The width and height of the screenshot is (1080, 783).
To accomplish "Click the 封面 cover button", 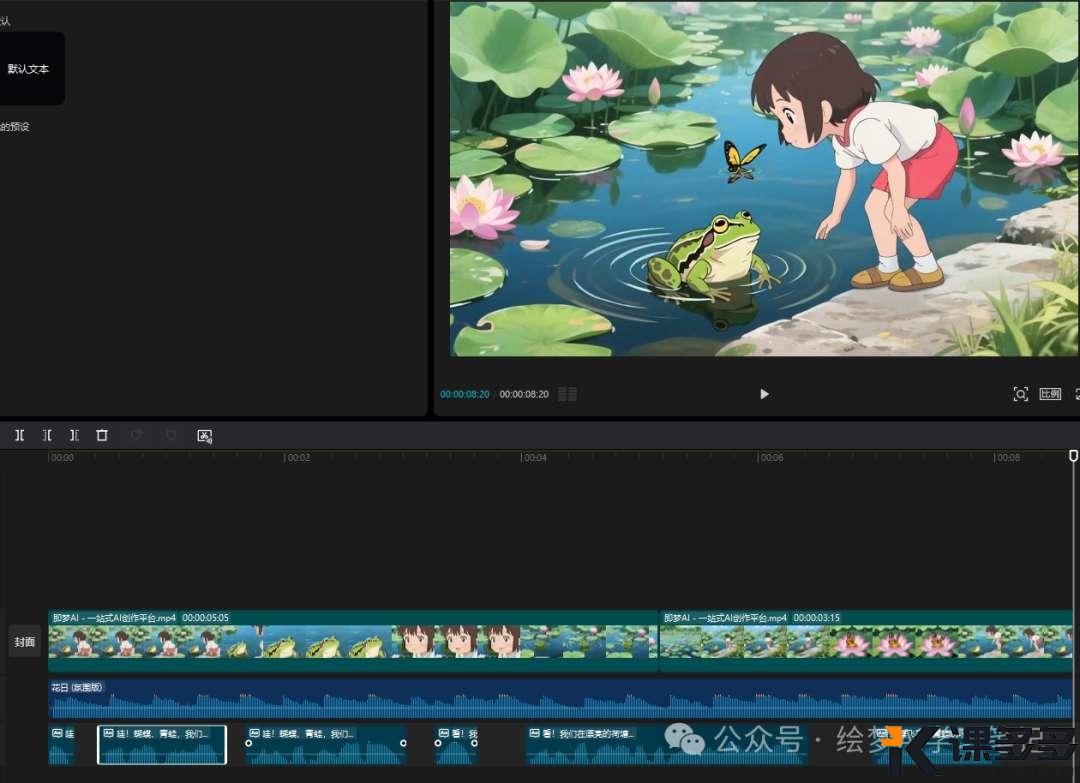I will pos(24,642).
